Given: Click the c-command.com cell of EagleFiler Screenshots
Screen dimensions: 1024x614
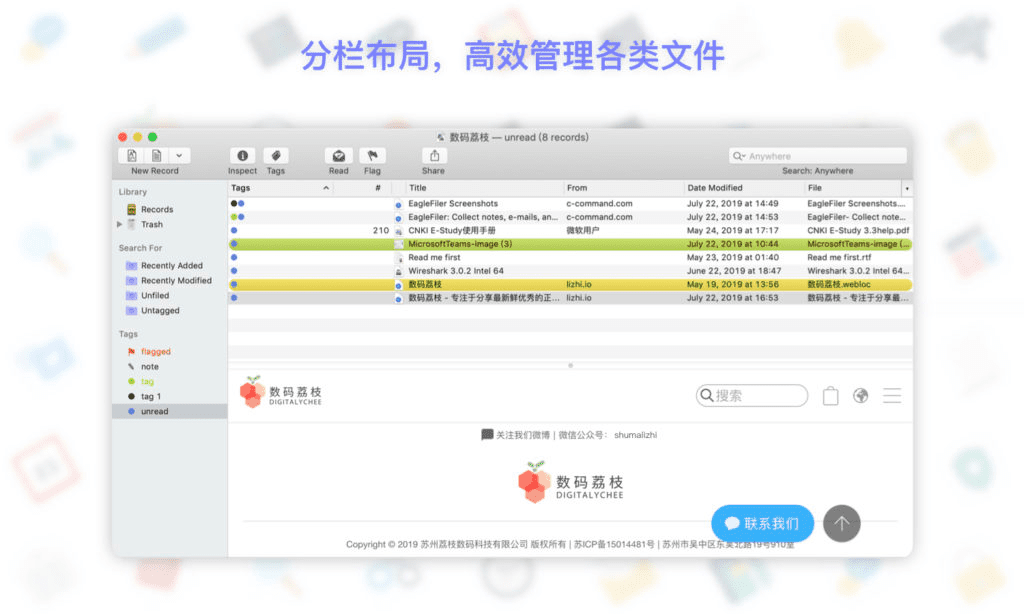Looking at the screenshot, I should click(x=599, y=204).
